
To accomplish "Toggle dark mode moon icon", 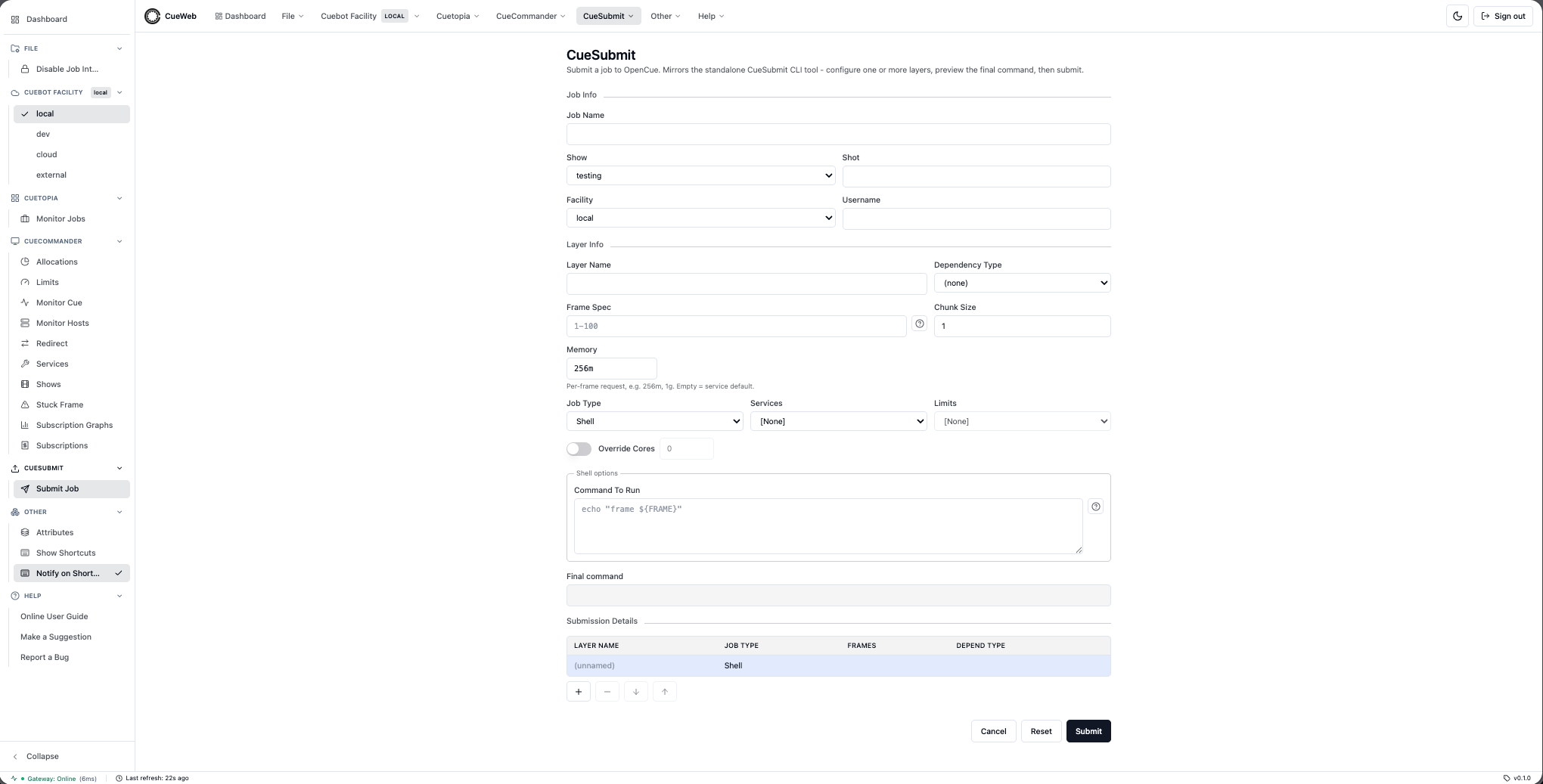I will (x=1458, y=16).
